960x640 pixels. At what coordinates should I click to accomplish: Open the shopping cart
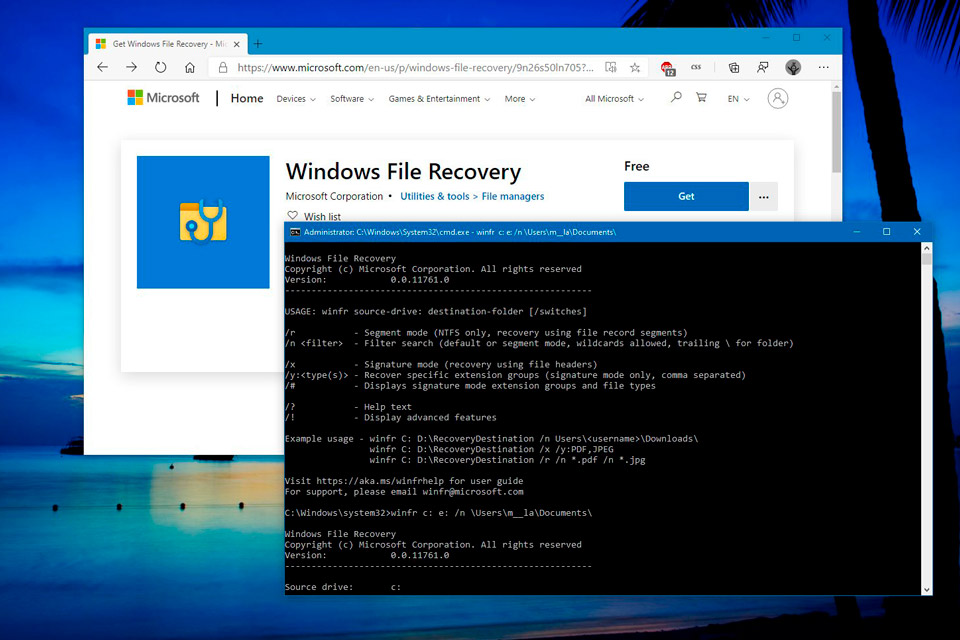(702, 97)
